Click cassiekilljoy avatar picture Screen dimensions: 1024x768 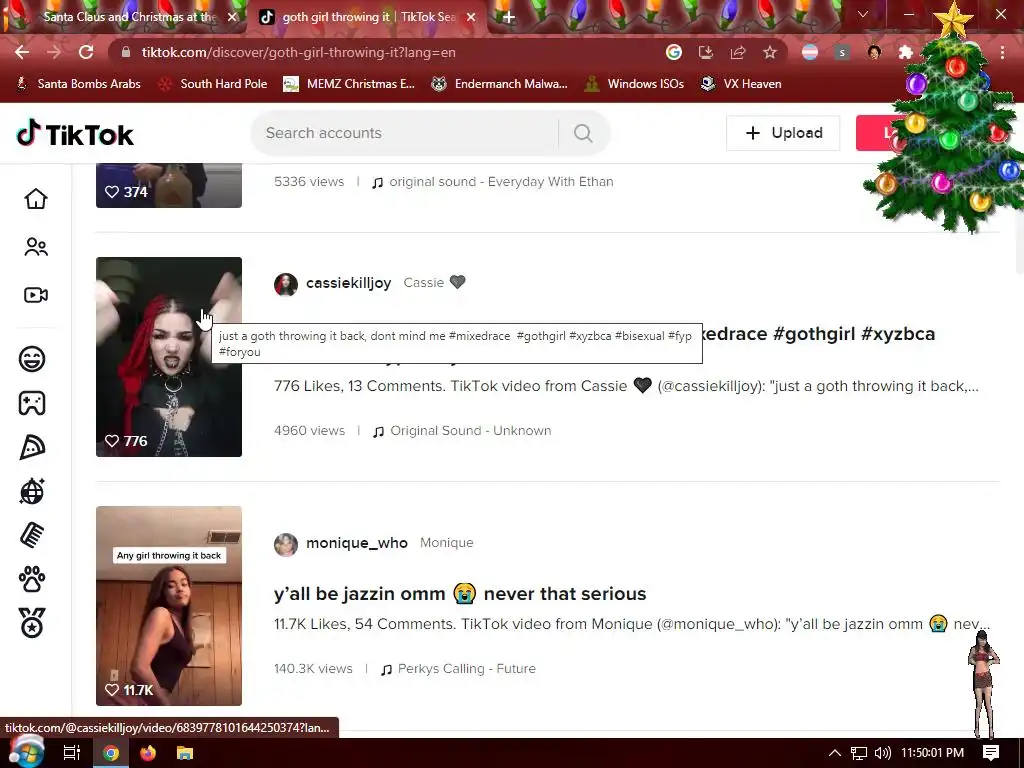[x=285, y=284]
